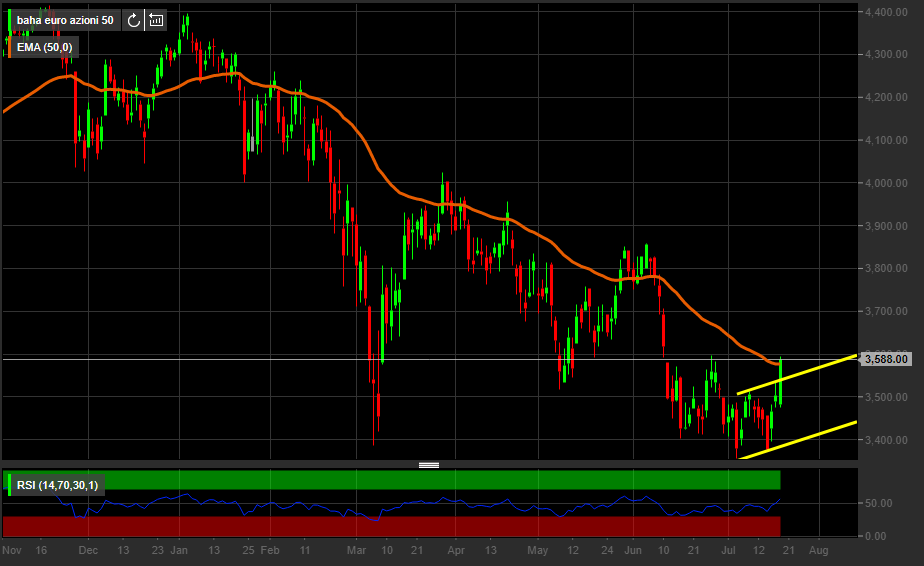Click the 'Aug' date axis label
Viewport: 924px width, 566px height.
(819, 551)
